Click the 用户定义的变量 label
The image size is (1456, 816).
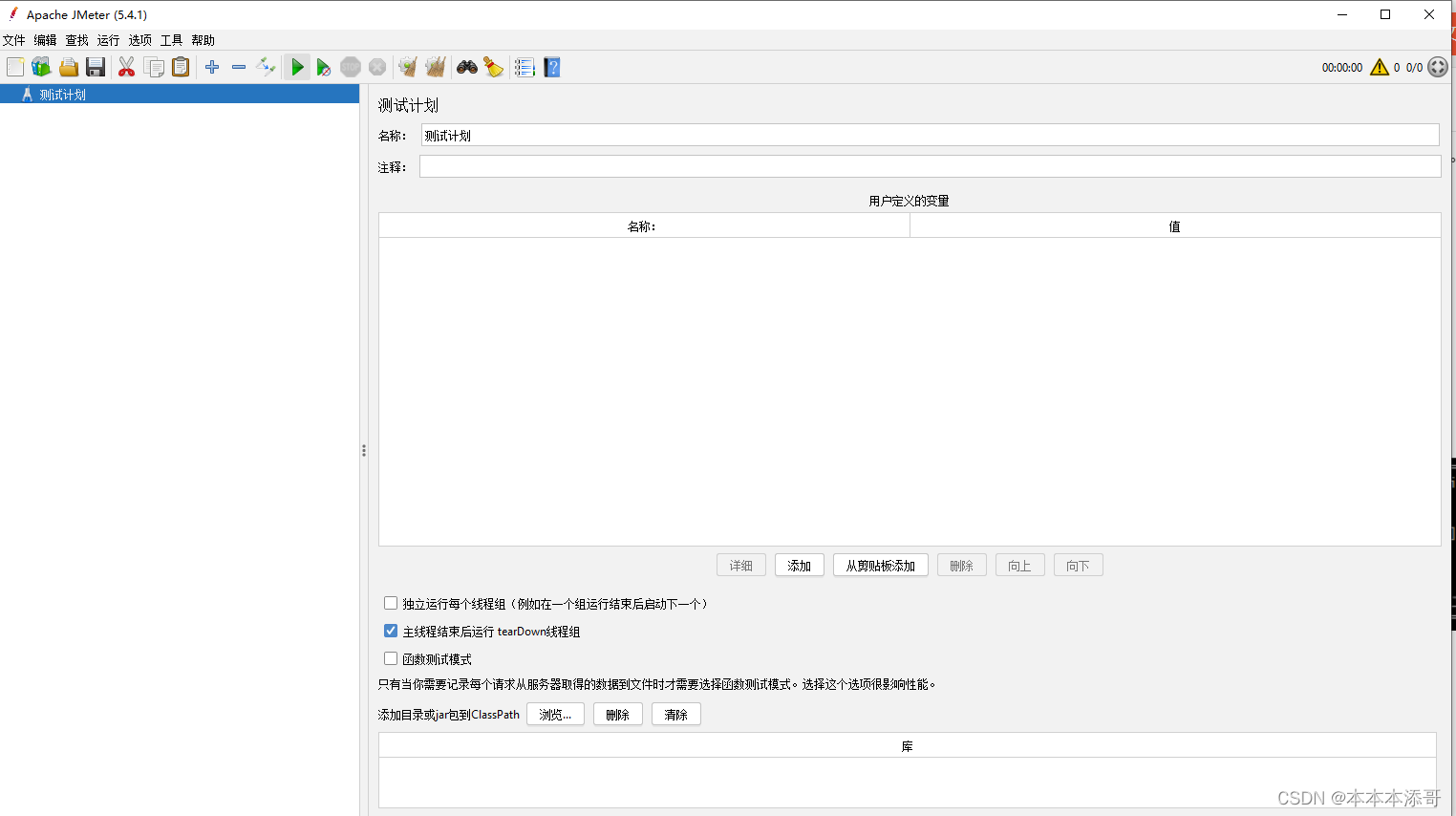tap(909, 201)
